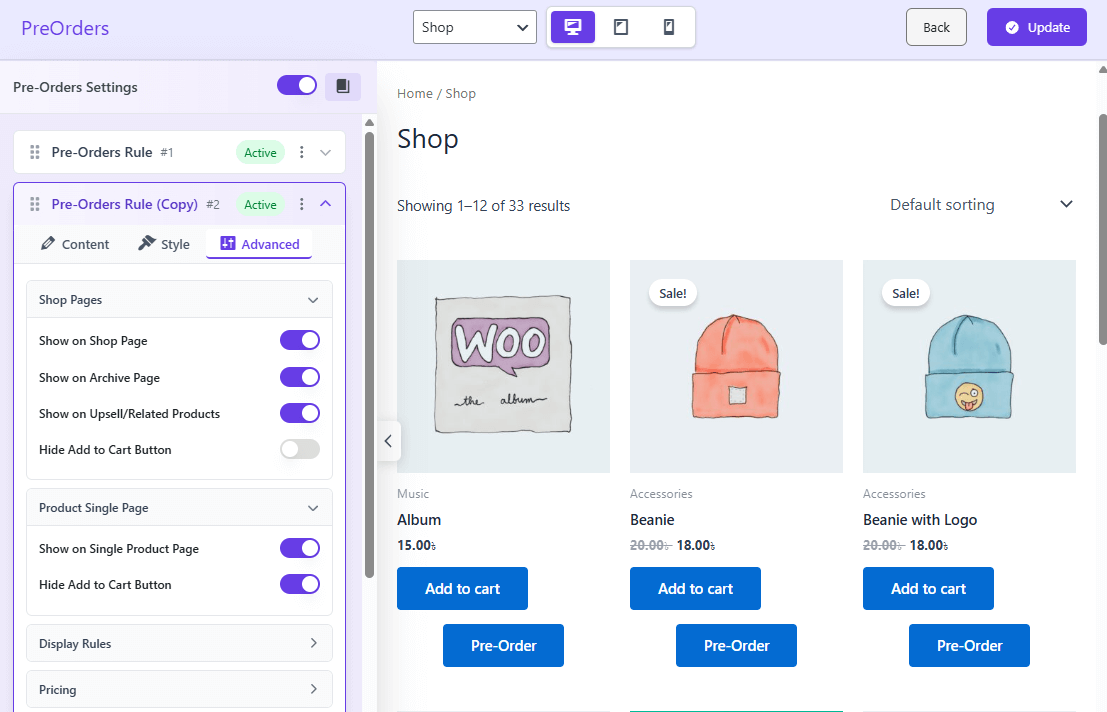The width and height of the screenshot is (1107, 712).
Task: Grab drag handle of Pre-Orders Rule #1
Action: (35, 152)
